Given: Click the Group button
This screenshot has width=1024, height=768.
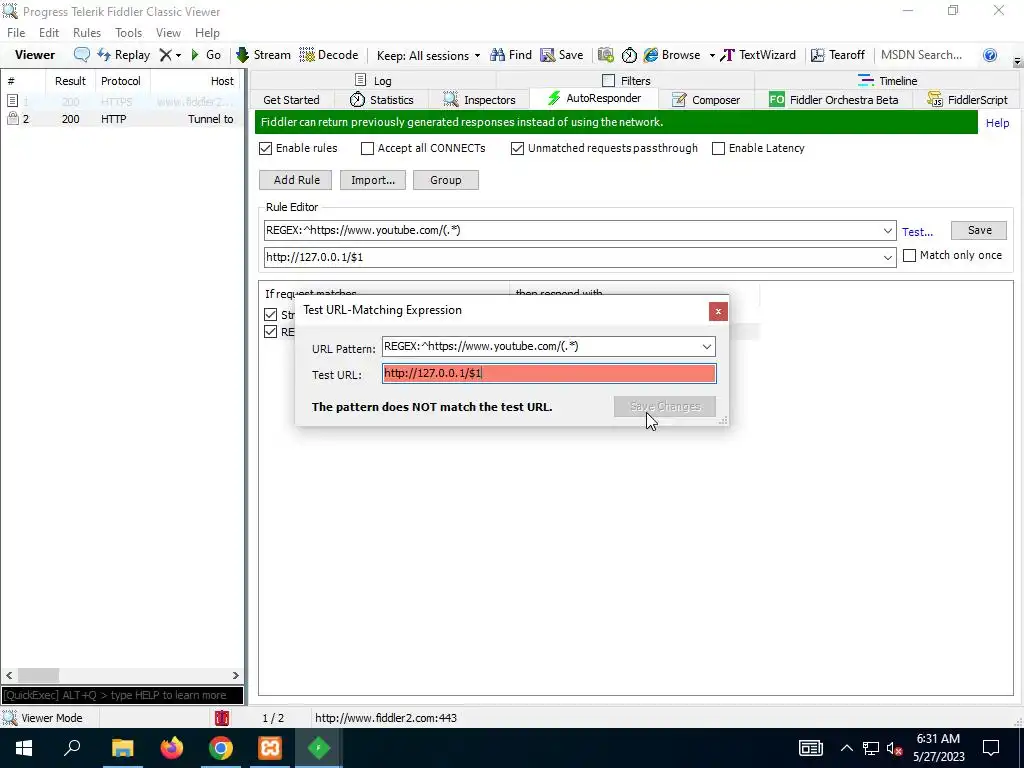Looking at the screenshot, I should (x=446, y=180).
